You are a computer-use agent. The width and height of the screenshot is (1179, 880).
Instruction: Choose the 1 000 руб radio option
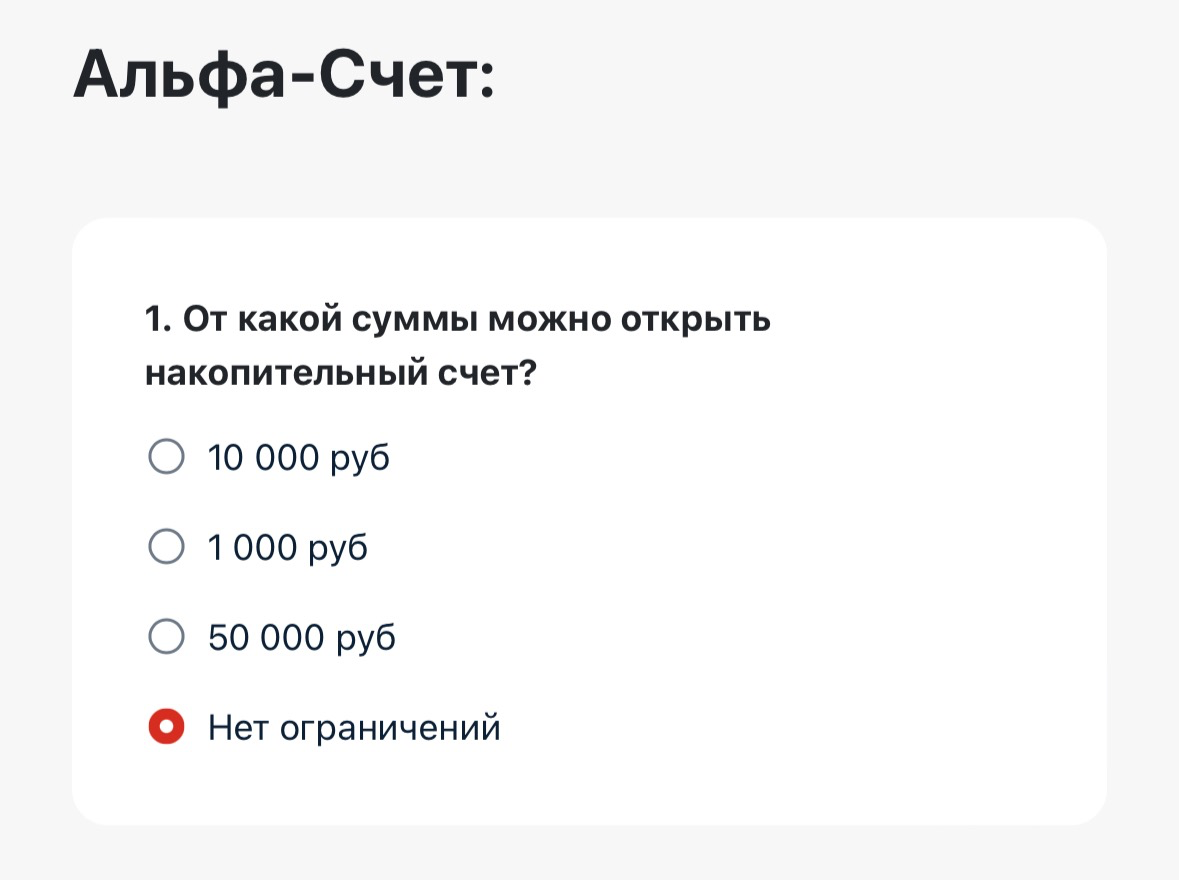(166, 547)
